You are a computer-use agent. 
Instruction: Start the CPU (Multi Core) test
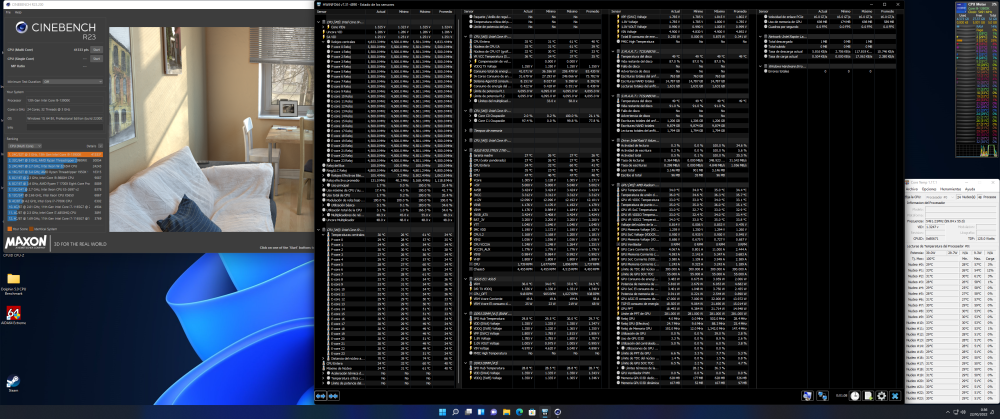97,49
